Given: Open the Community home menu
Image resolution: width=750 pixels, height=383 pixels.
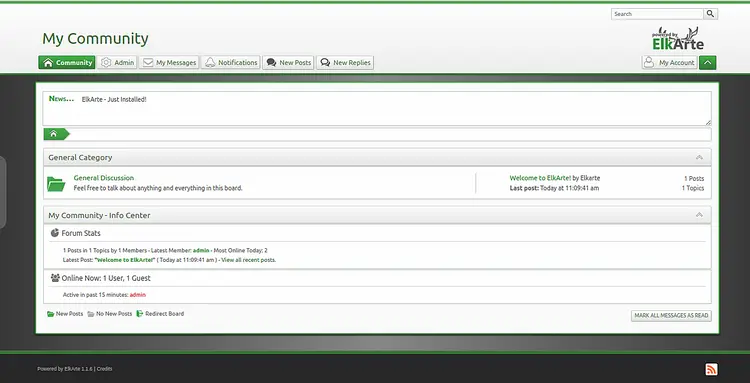Looking at the screenshot, I should (x=67, y=63).
